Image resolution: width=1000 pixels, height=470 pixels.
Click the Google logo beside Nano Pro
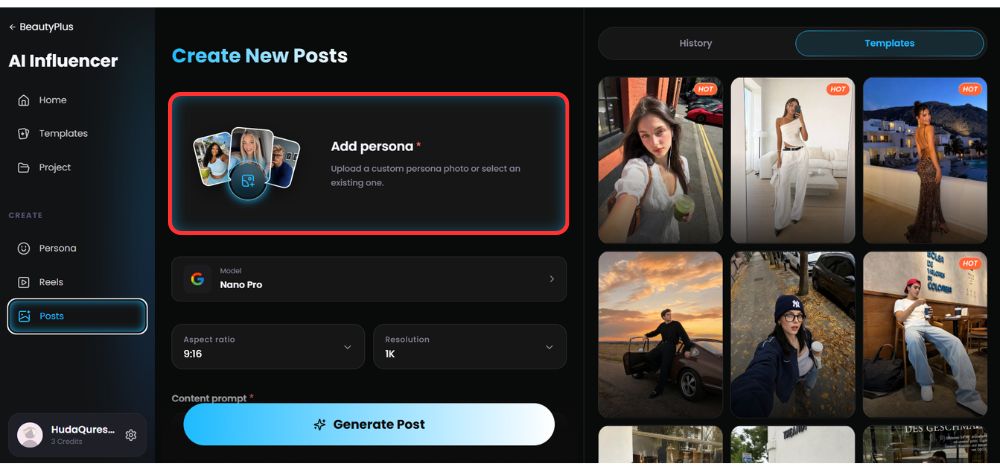(x=198, y=279)
